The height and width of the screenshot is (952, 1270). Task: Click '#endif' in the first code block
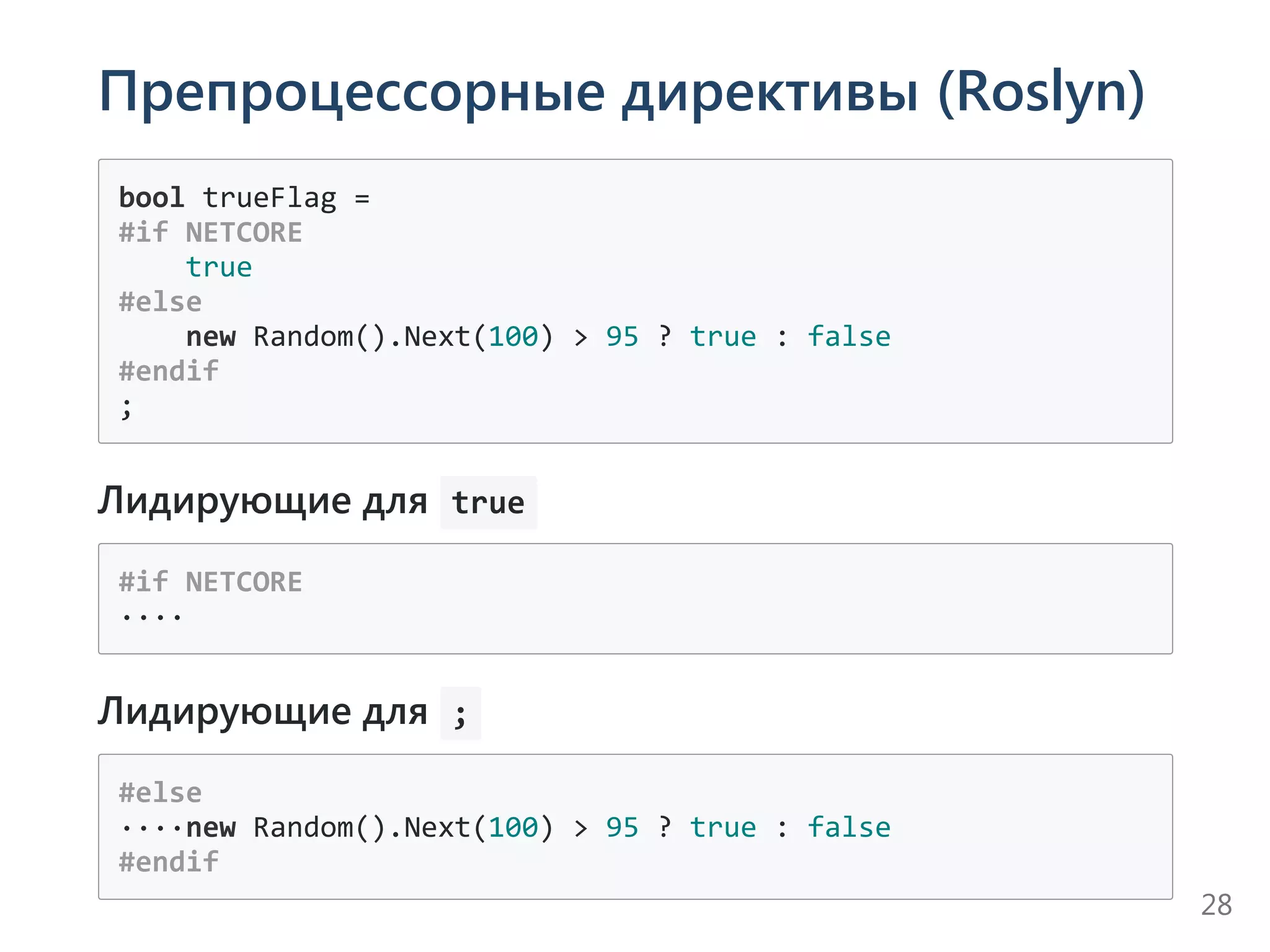(x=169, y=371)
